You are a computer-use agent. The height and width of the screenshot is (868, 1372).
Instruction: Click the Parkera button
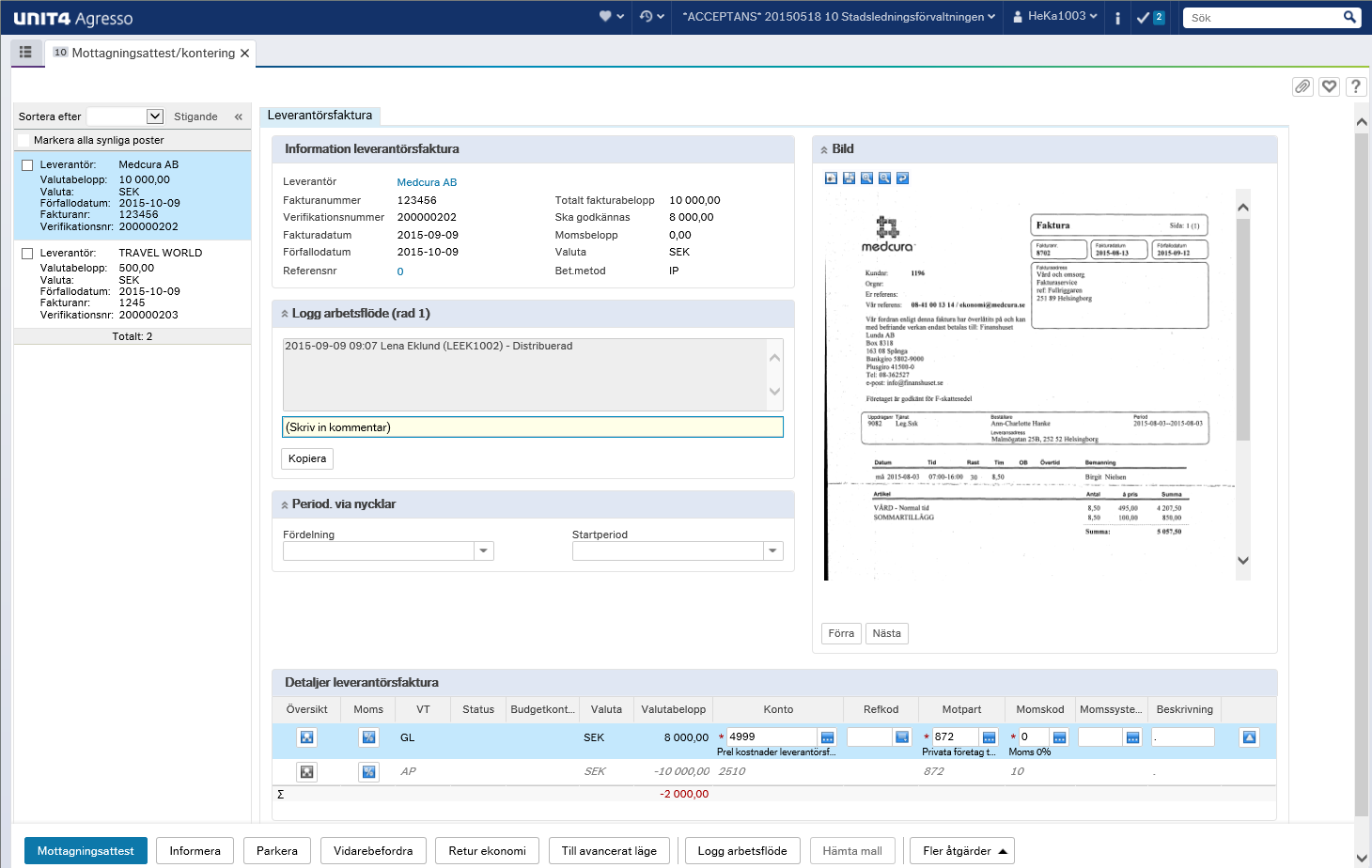[277, 851]
